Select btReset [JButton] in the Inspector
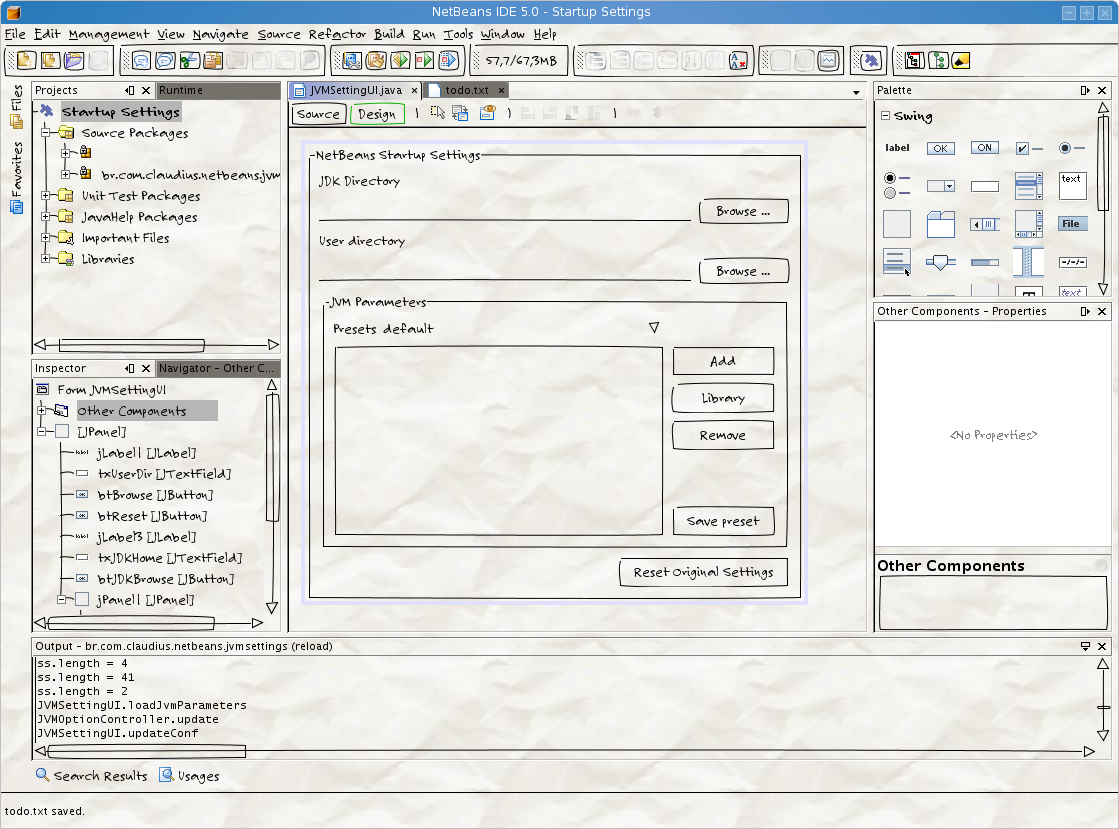The height and width of the screenshot is (829, 1119). [x=152, y=516]
